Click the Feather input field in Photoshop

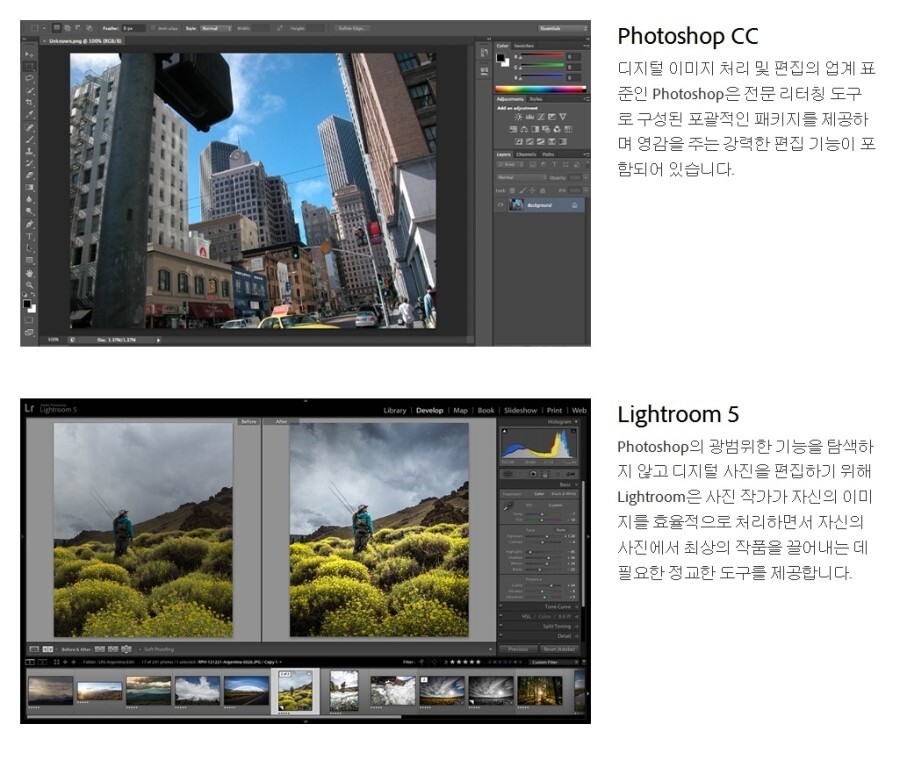133,28
